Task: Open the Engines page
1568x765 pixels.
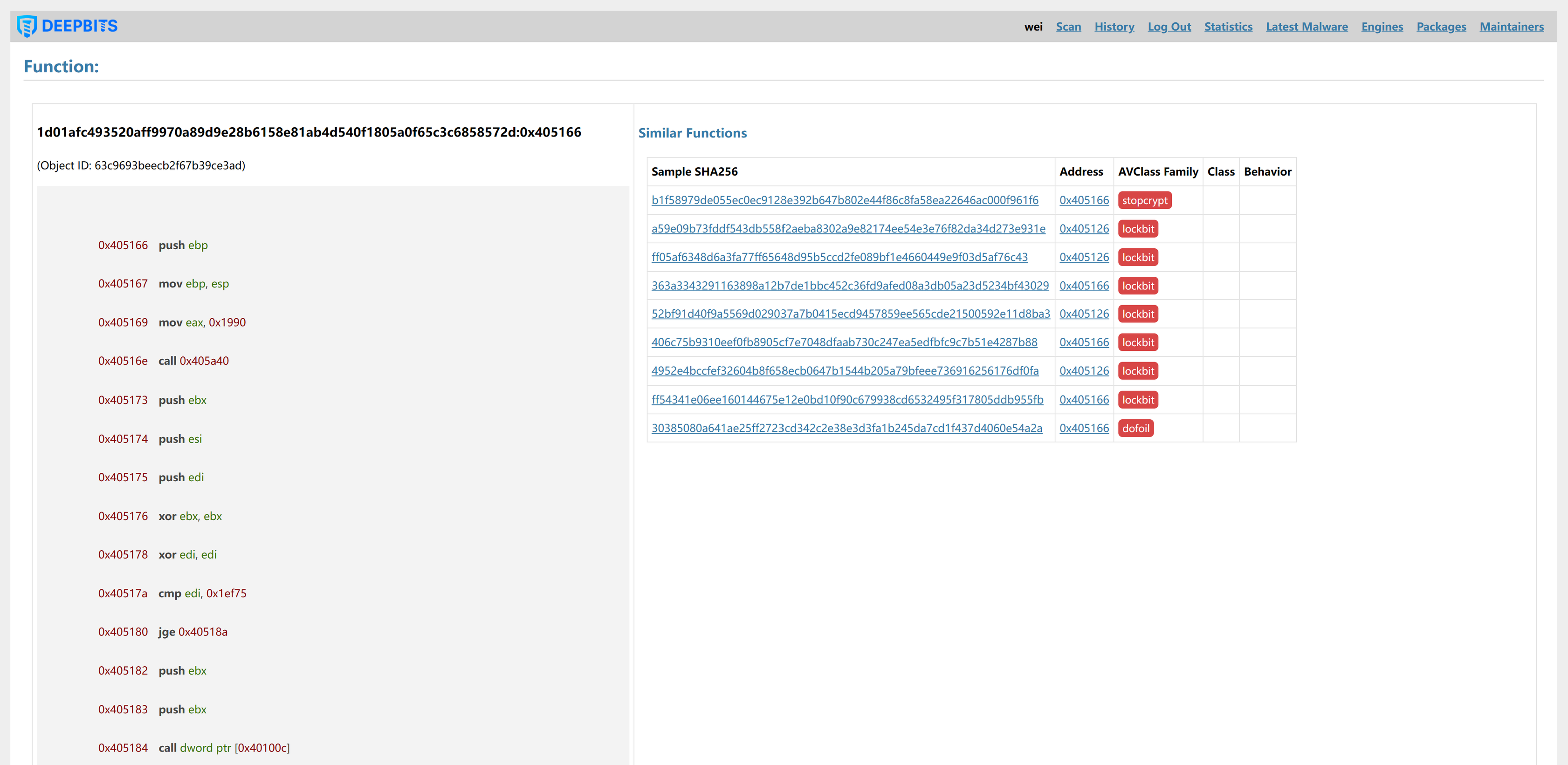Action: coord(1382,27)
